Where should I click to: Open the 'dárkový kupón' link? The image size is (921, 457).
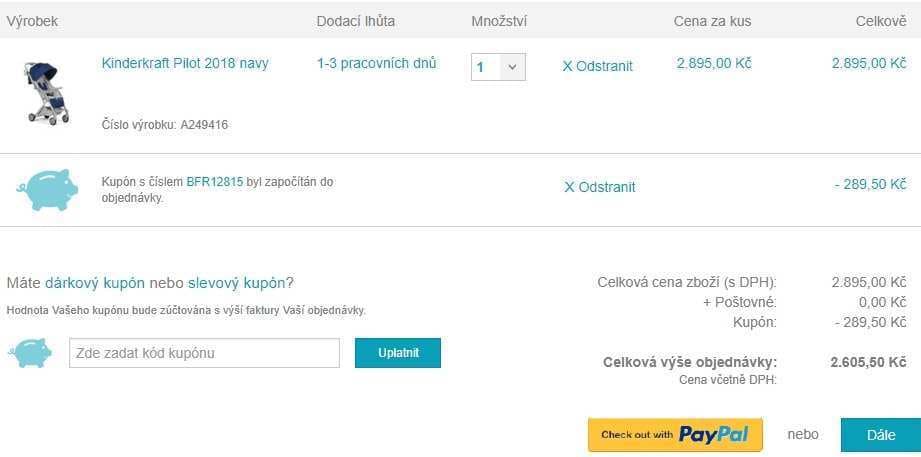[95, 283]
